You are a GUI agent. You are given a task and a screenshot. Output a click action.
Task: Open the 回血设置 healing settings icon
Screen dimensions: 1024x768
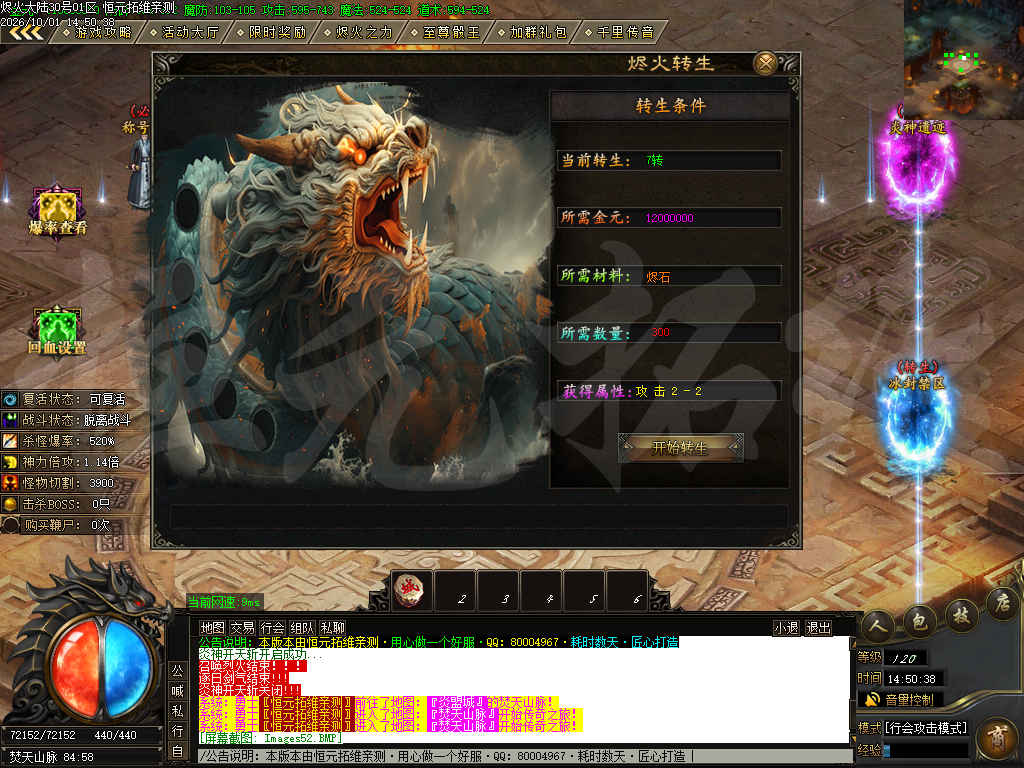[57, 330]
